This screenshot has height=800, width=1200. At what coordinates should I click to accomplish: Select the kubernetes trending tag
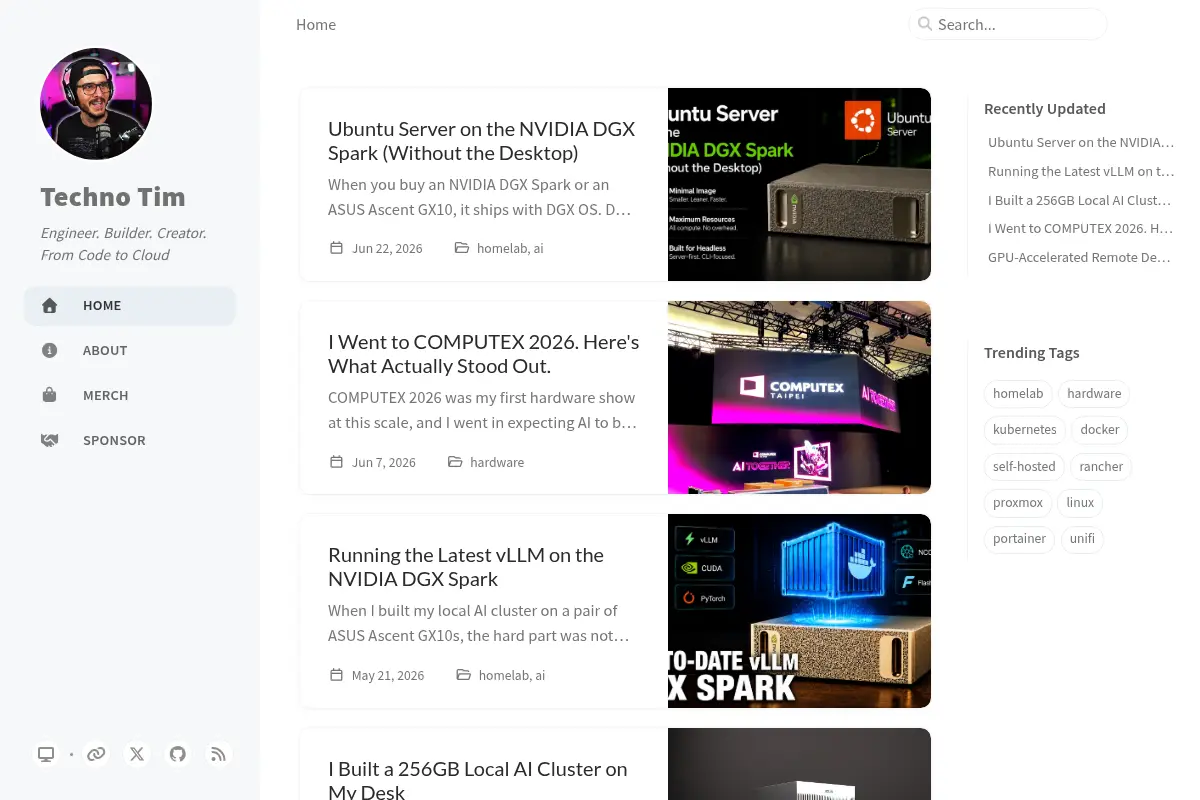[1024, 430]
